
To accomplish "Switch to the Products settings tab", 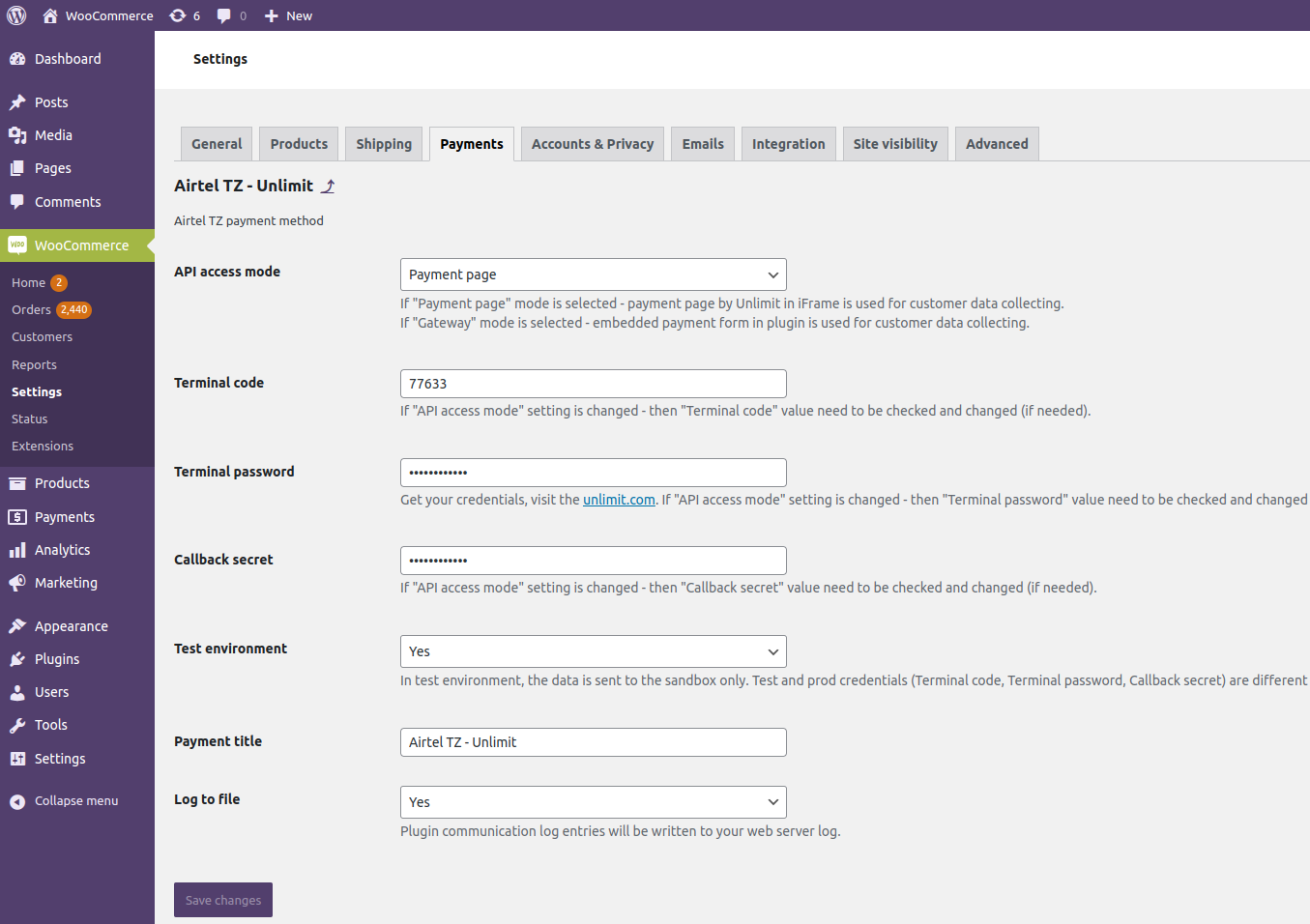I will [x=299, y=144].
